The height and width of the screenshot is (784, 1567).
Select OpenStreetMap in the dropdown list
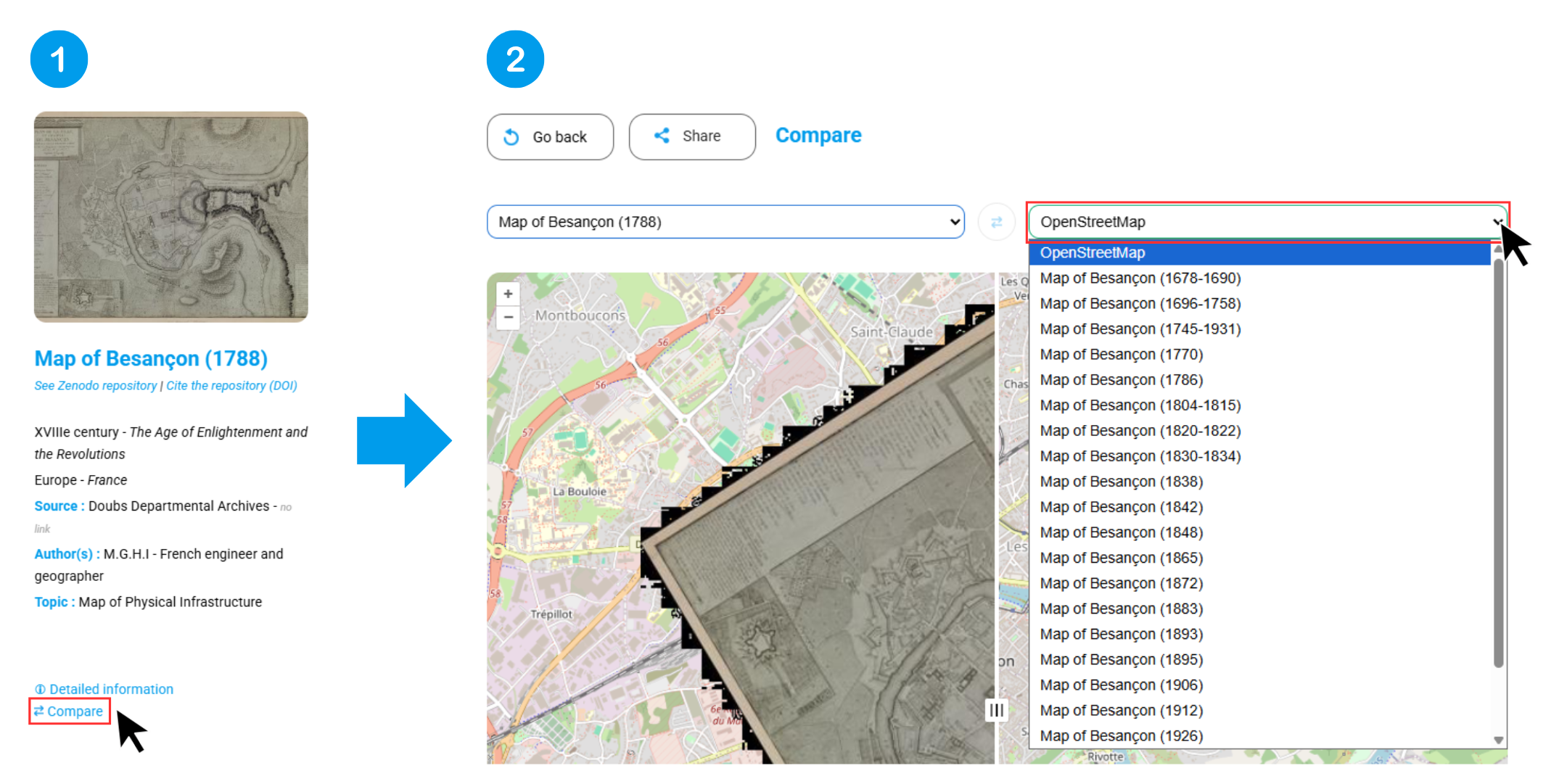(x=1259, y=252)
